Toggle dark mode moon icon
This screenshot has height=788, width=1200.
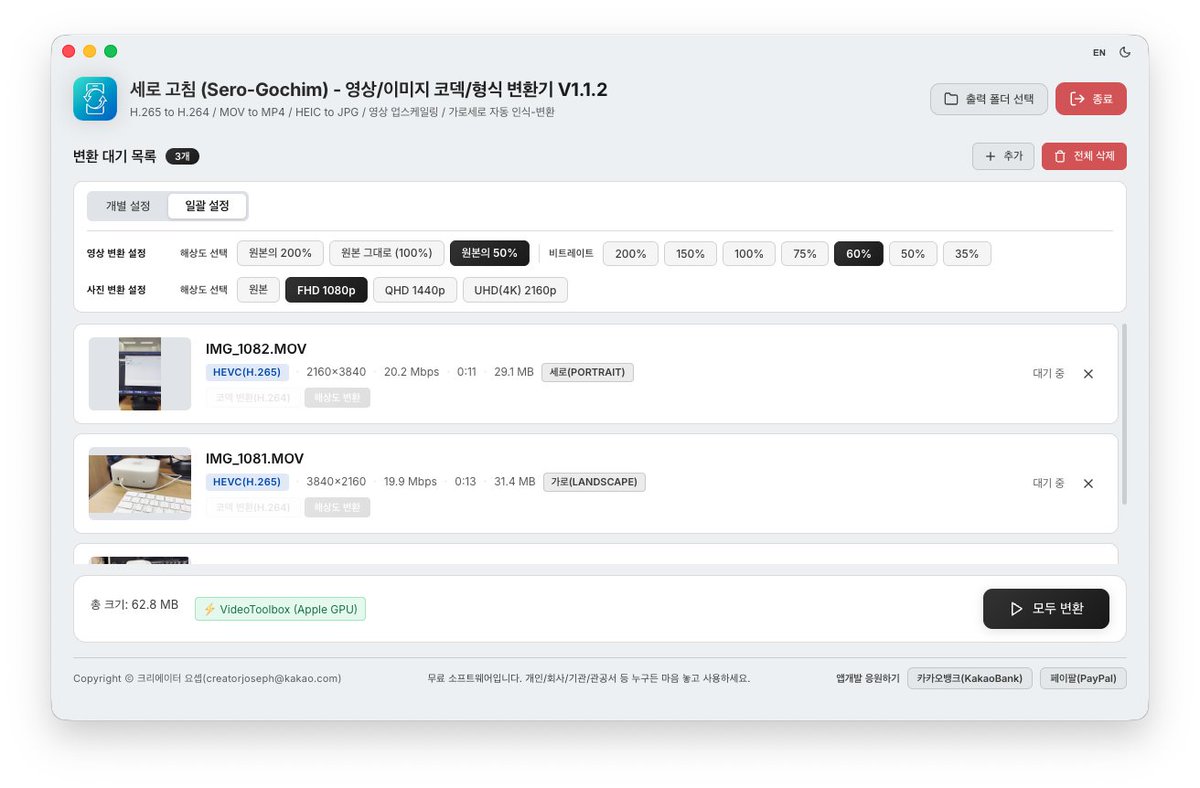(x=1125, y=52)
